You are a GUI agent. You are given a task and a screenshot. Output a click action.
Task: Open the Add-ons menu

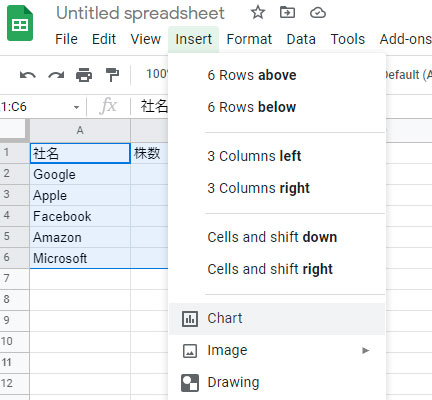(405, 39)
